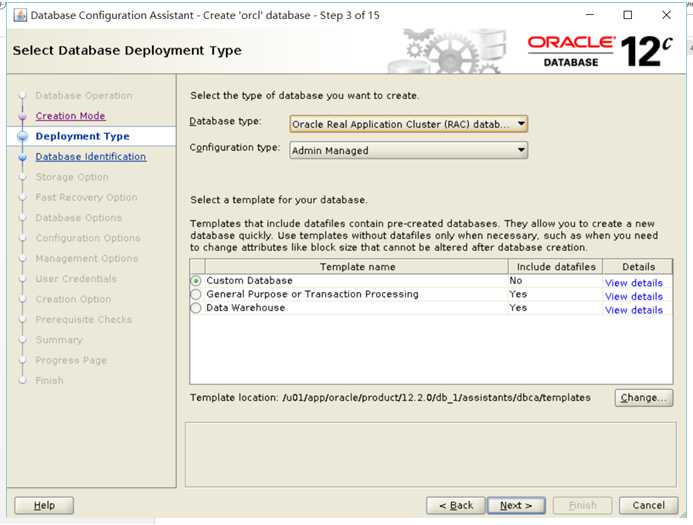
Task: Click the Summary step label
Action: click(x=59, y=340)
